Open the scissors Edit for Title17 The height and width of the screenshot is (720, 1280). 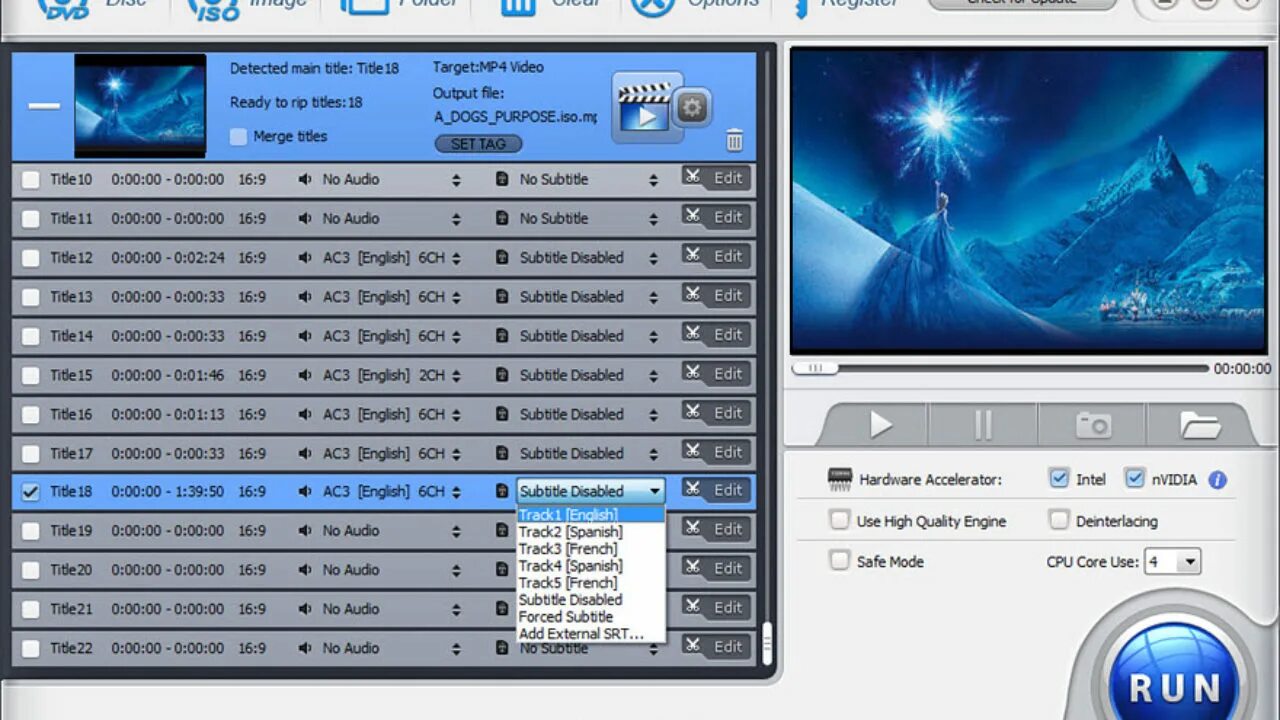coord(715,452)
